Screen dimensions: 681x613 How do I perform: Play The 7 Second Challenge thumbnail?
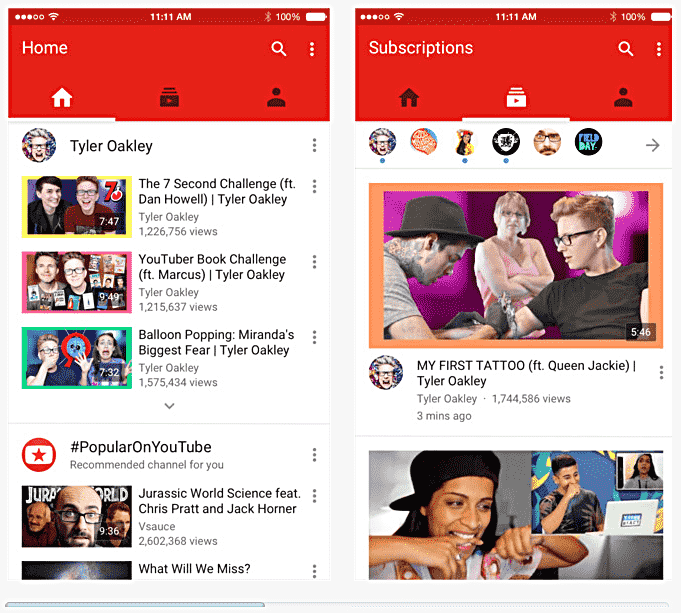[77, 207]
